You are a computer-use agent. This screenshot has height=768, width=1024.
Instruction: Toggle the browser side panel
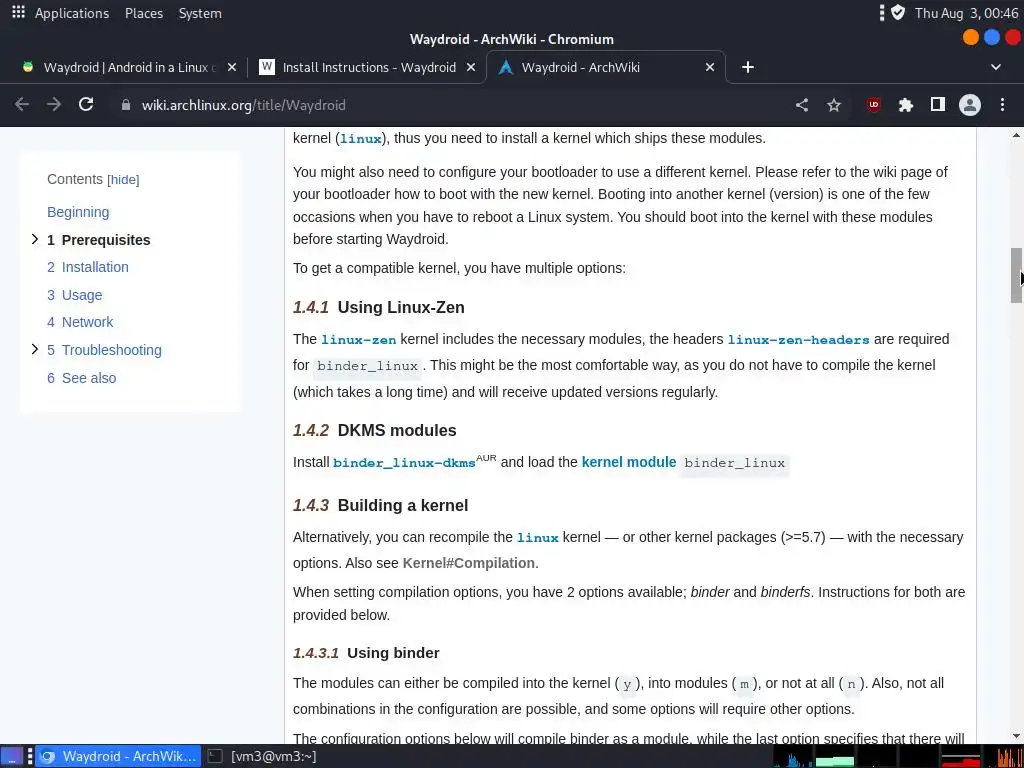[x=938, y=104]
